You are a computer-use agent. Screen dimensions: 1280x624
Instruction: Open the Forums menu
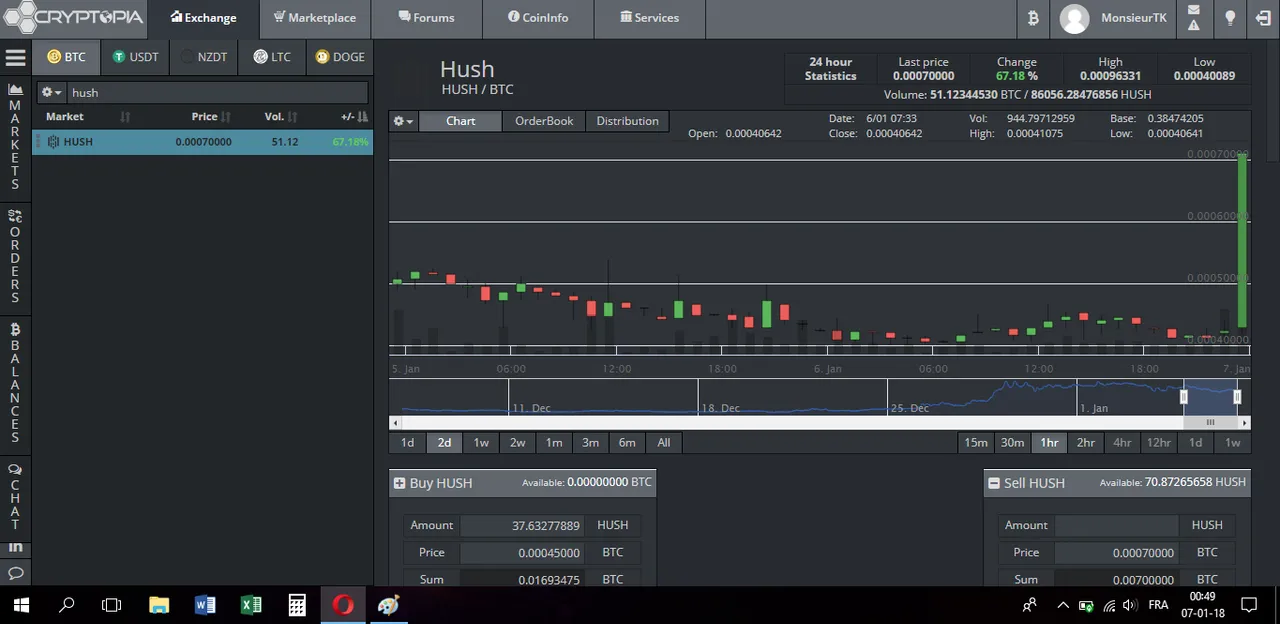pyautogui.click(x=426, y=18)
